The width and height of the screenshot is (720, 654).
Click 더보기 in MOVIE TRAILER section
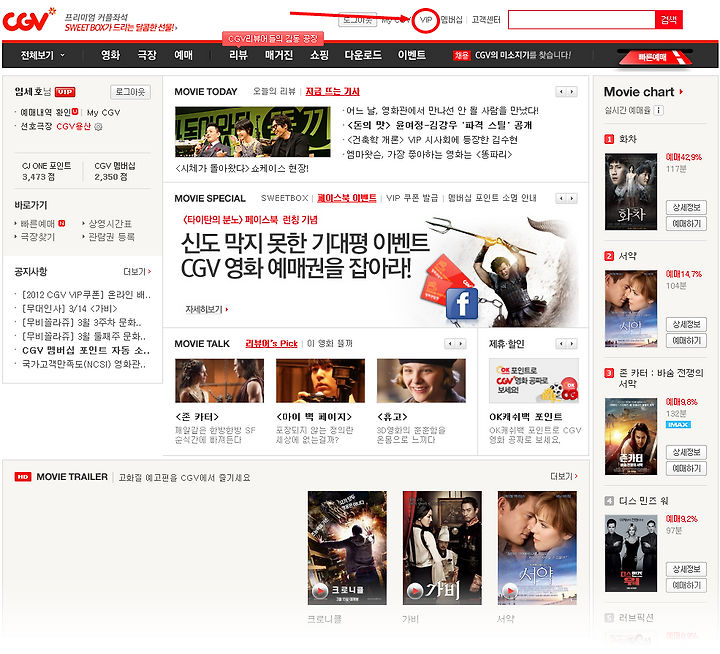pos(564,476)
